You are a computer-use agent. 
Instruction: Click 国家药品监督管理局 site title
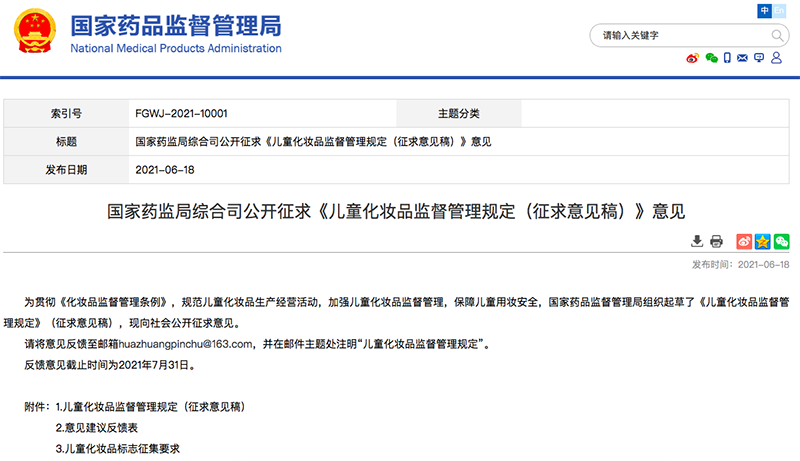tap(176, 25)
